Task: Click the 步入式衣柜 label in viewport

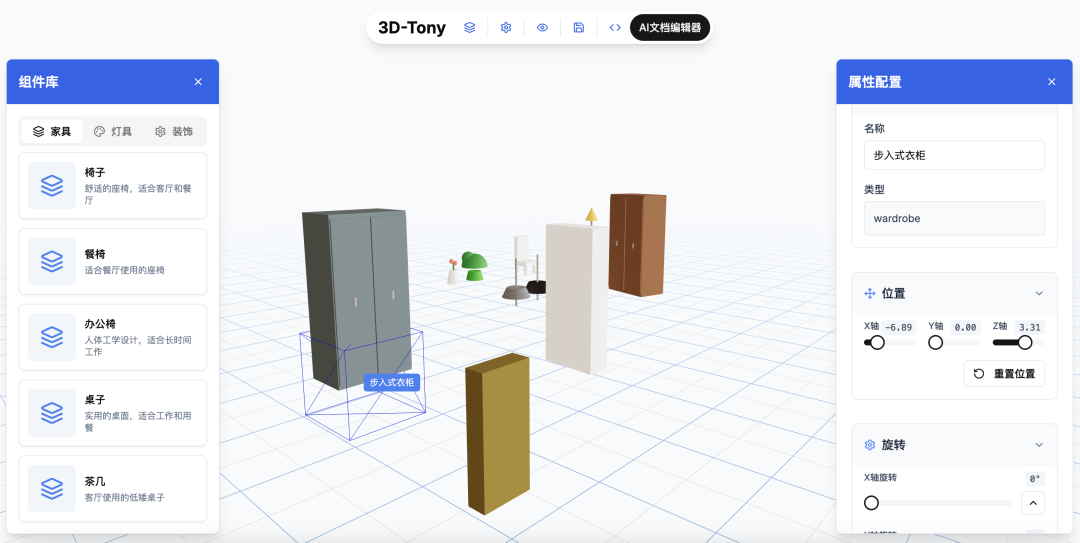Action: coord(392,382)
